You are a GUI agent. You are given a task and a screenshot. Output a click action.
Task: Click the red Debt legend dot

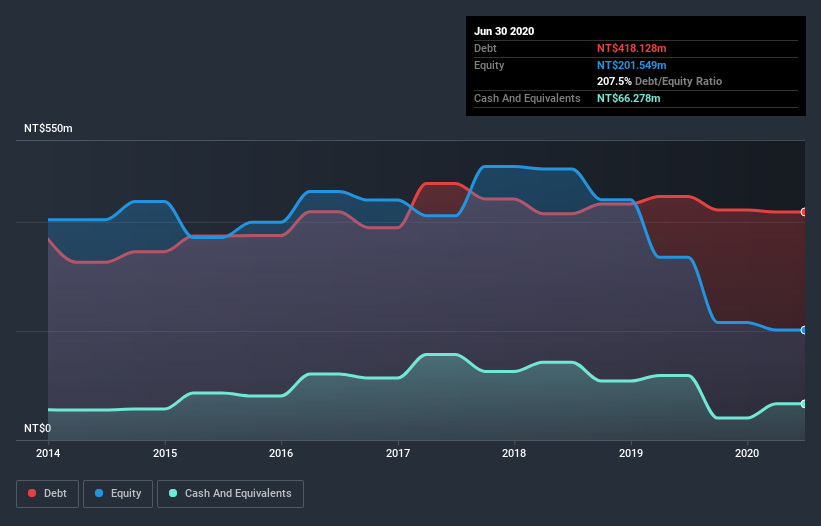[32, 493]
